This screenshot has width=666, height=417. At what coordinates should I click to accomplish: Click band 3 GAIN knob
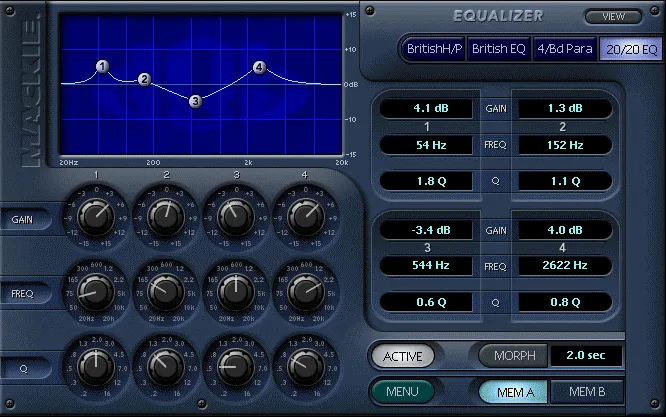pyautogui.click(x=236, y=217)
